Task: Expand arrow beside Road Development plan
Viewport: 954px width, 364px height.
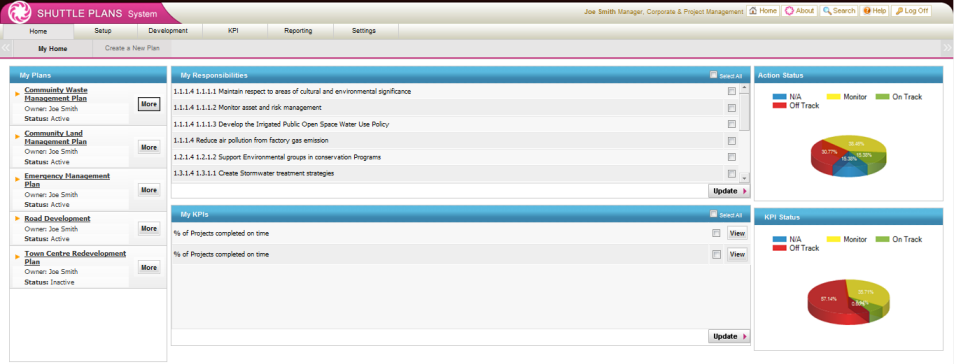Action: [x=18, y=218]
